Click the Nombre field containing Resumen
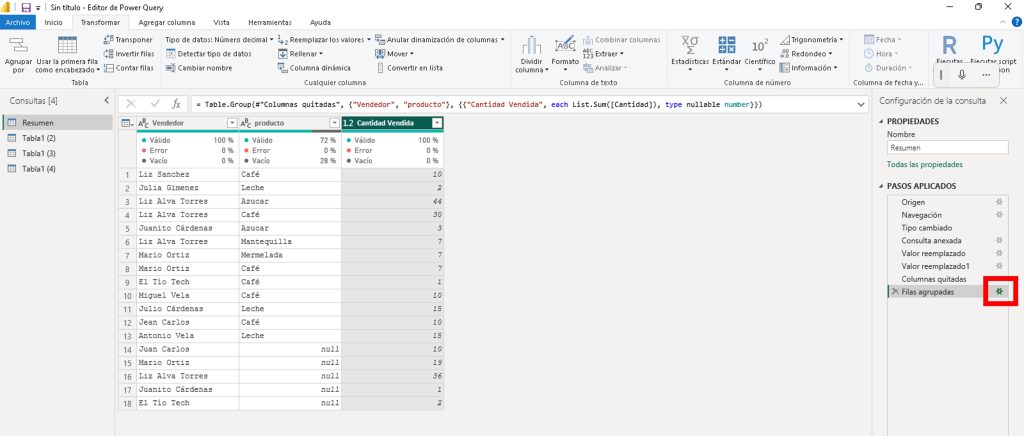 pos(945,146)
